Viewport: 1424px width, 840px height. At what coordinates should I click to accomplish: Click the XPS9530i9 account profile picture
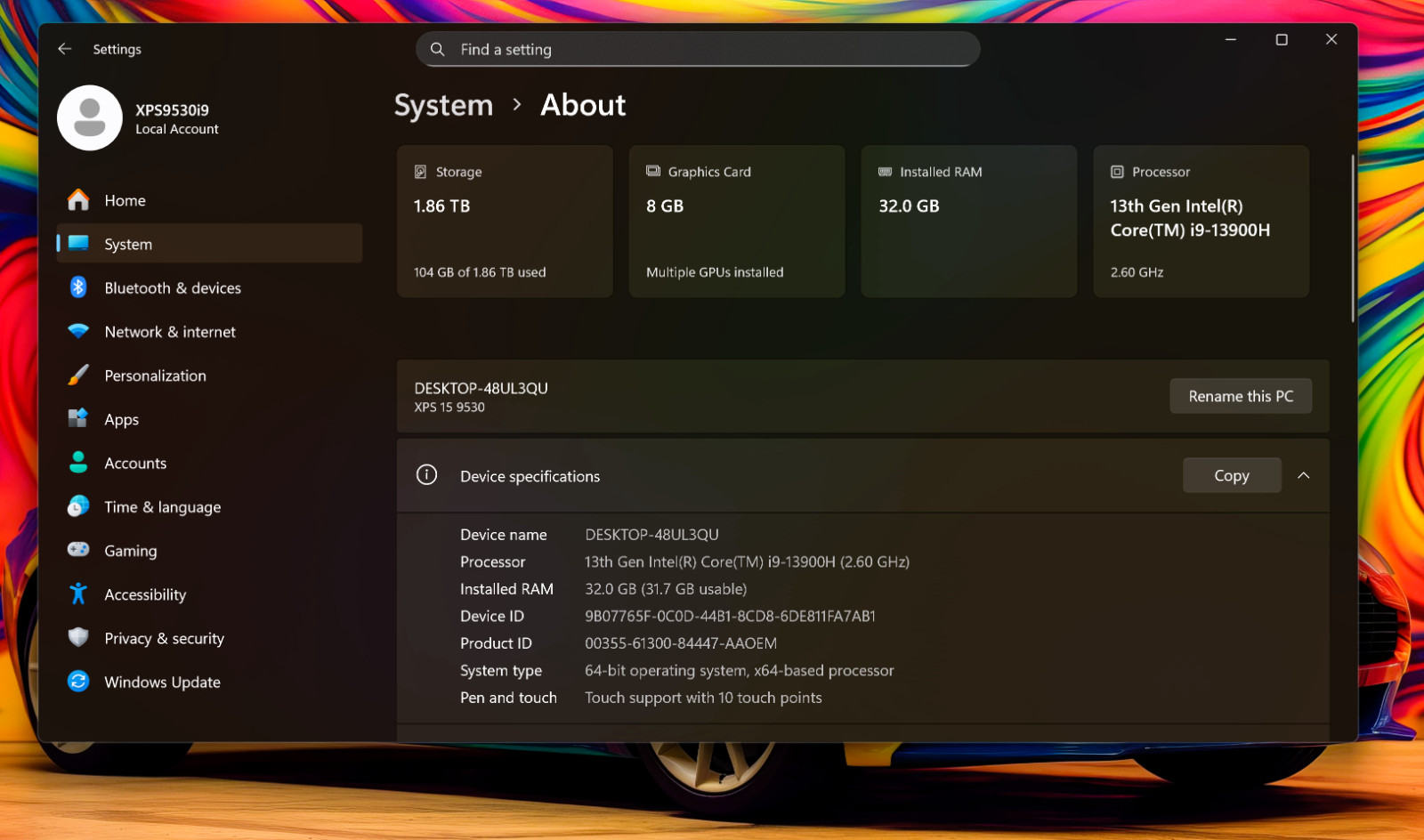click(90, 117)
